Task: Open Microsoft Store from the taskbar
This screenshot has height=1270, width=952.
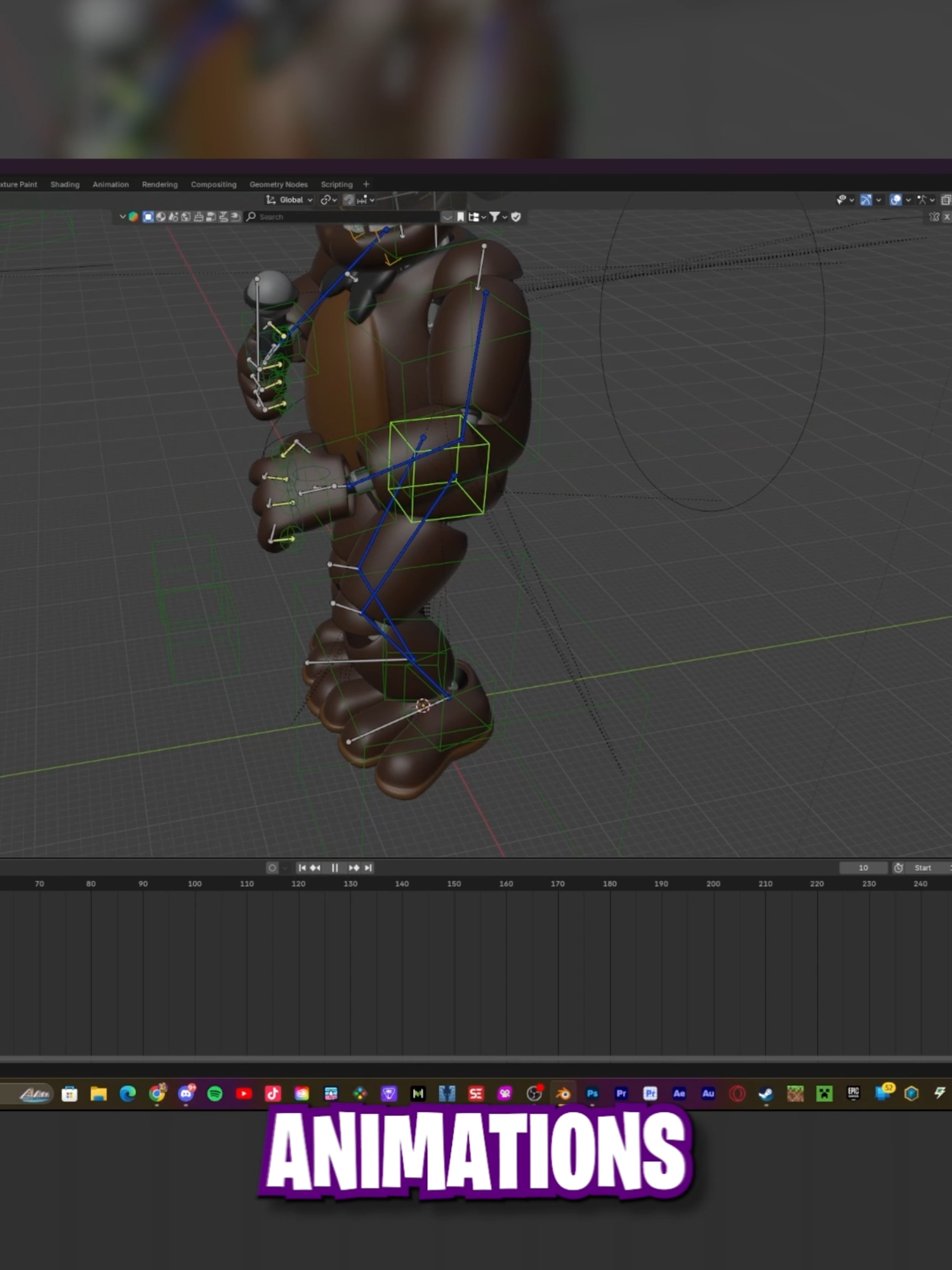Action: coord(70,1093)
